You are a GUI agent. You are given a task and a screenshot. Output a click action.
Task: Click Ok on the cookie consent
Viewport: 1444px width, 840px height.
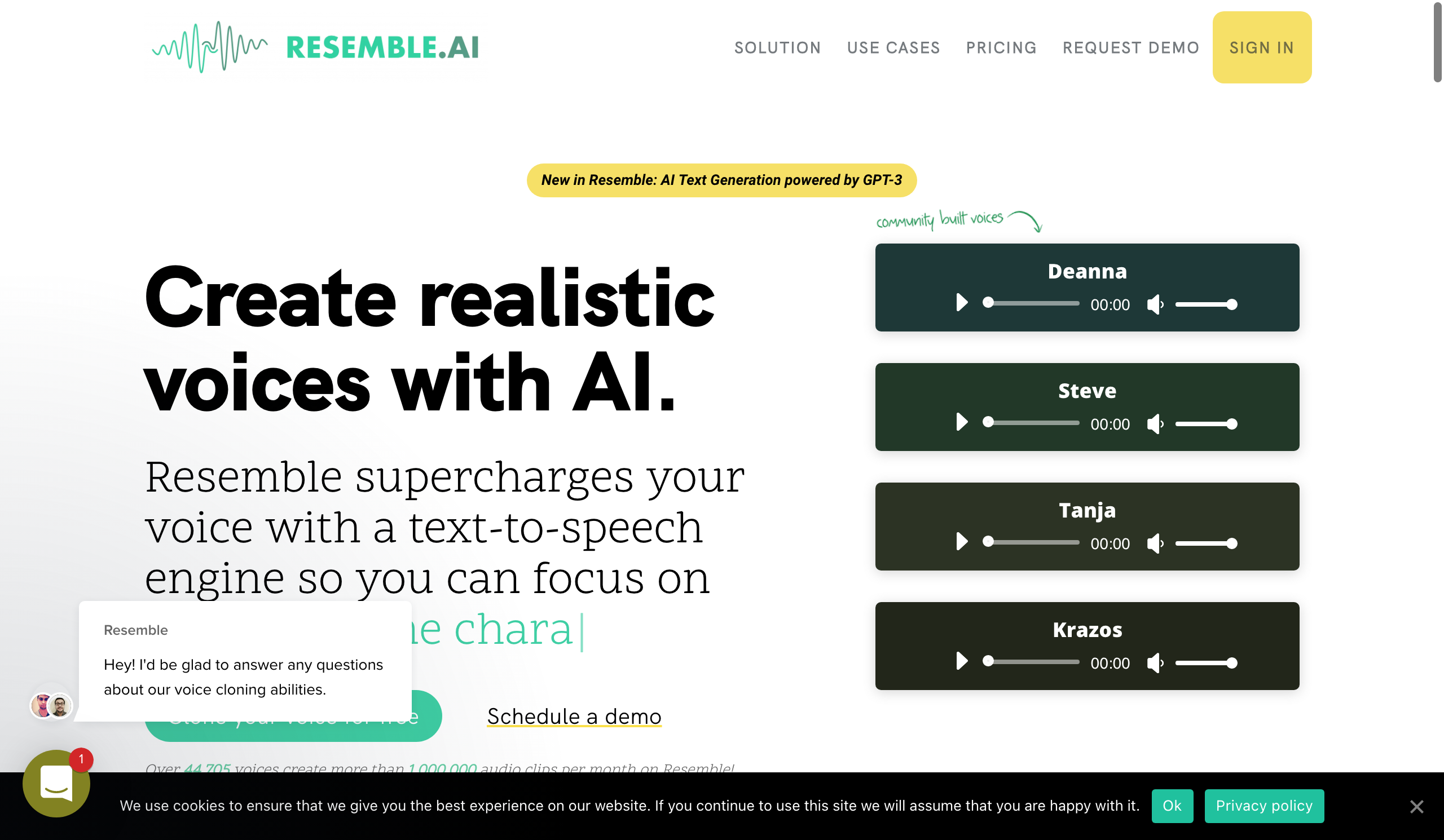pyautogui.click(x=1171, y=805)
